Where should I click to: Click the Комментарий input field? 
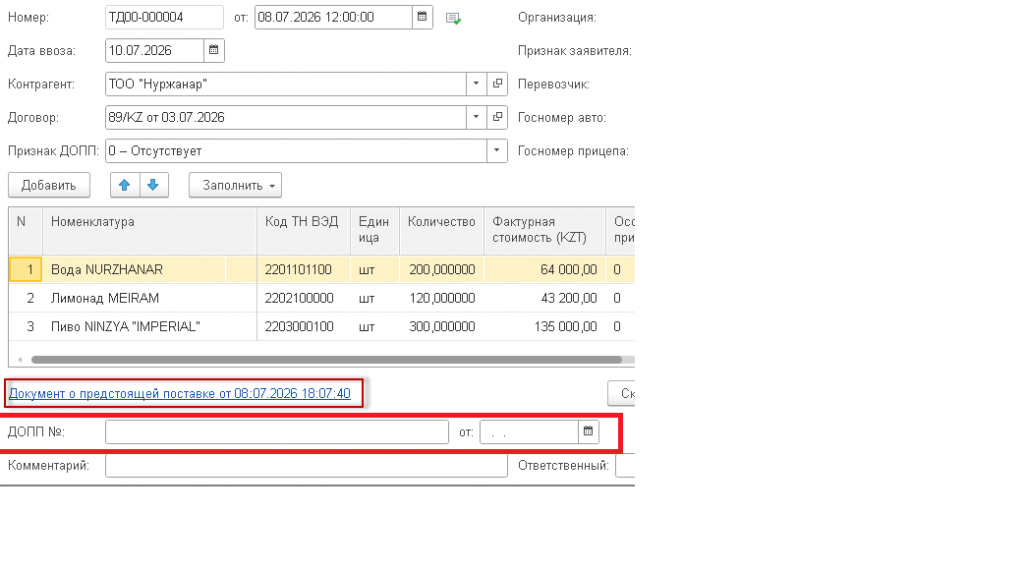306,465
